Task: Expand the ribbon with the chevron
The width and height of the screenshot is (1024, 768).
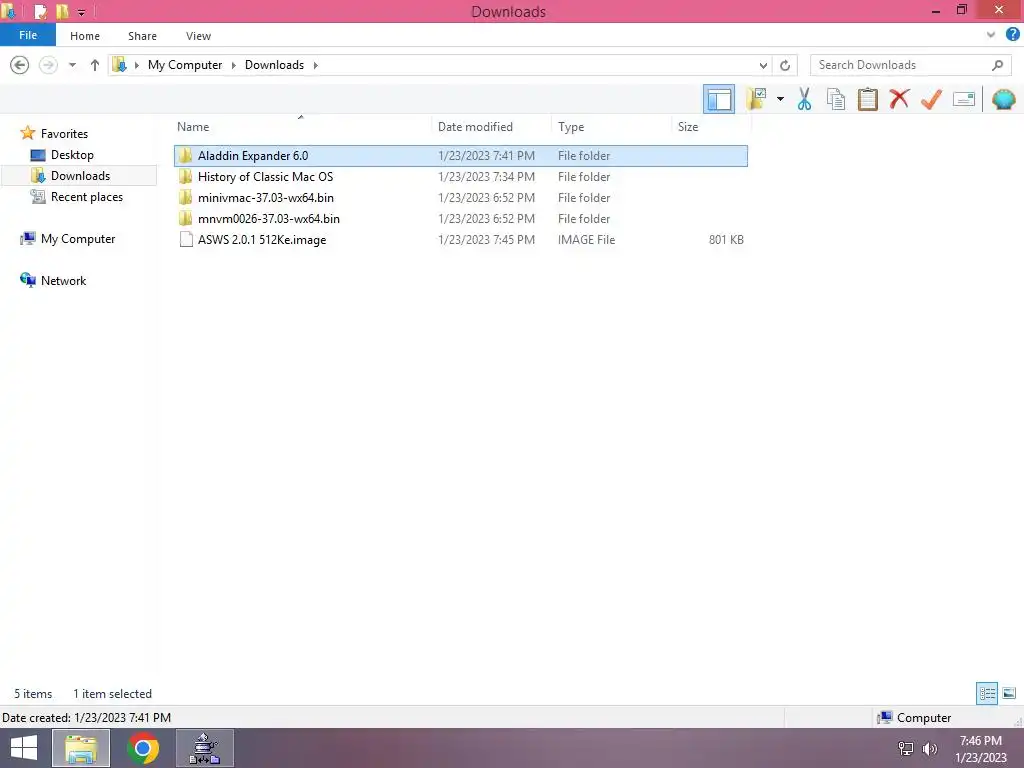Action: [x=991, y=35]
